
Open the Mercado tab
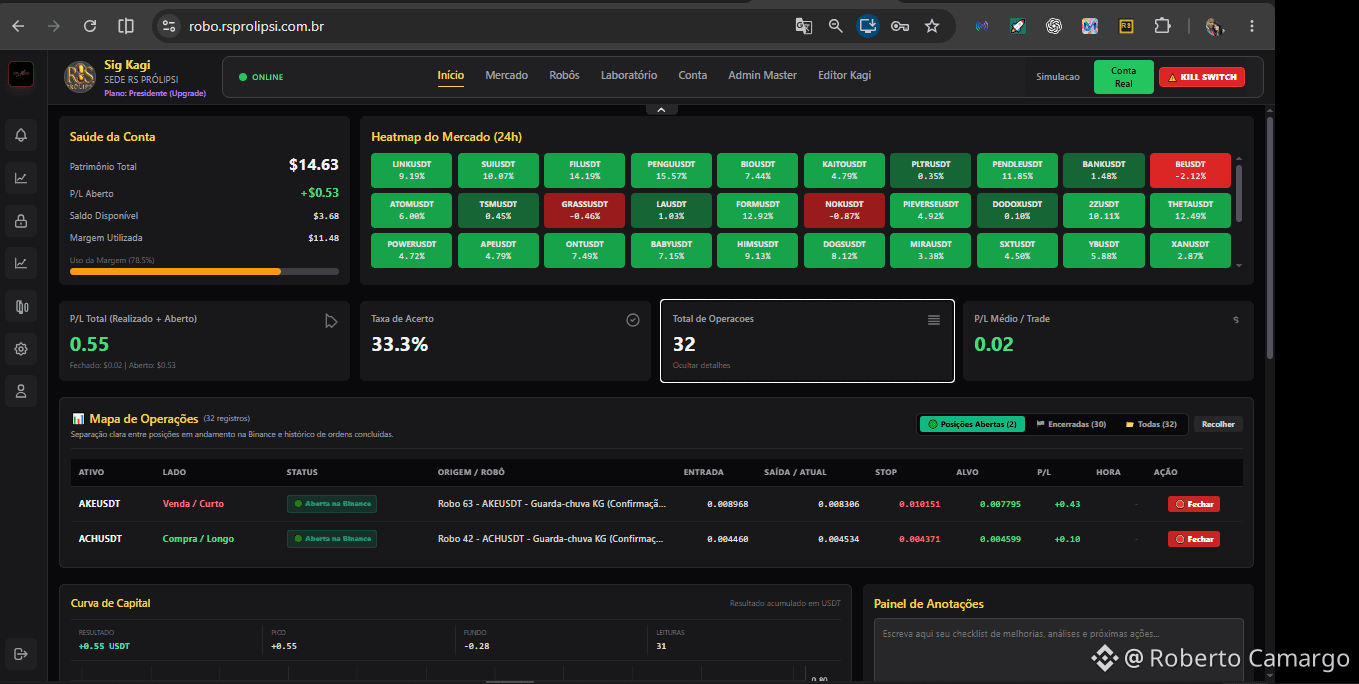point(506,75)
